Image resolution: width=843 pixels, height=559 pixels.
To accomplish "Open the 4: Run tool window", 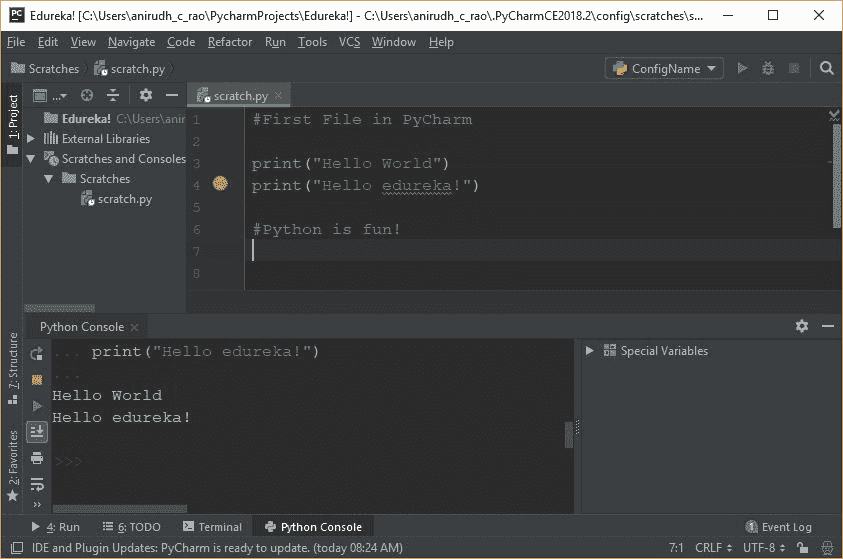I will click(56, 527).
